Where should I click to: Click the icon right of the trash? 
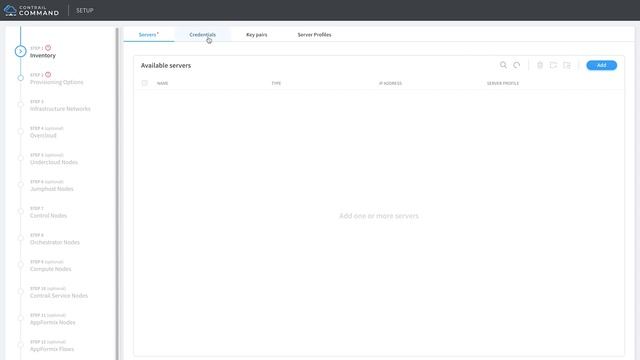[x=553, y=65]
